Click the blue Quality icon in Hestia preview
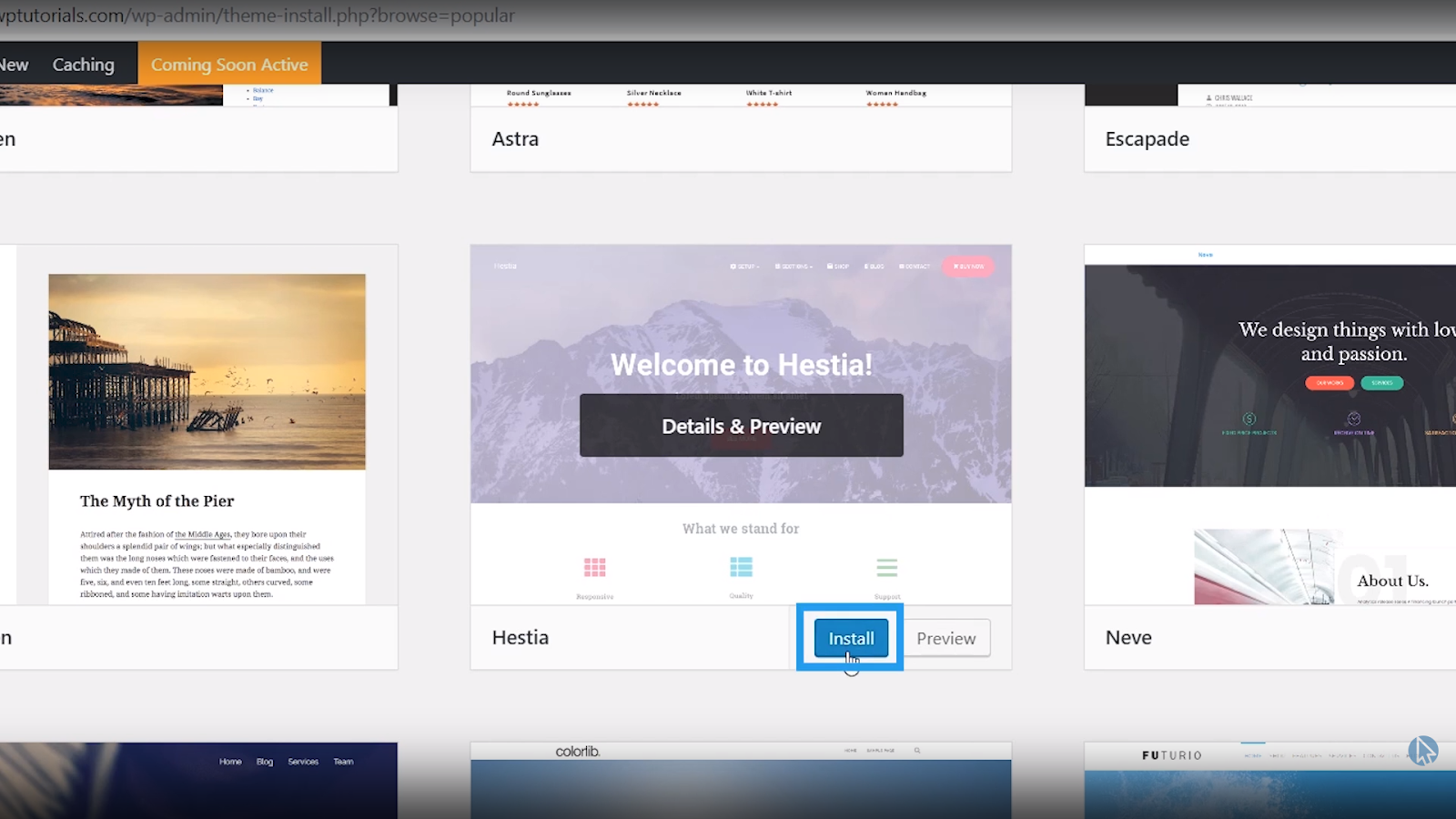This screenshot has height=819, width=1456. 741,568
